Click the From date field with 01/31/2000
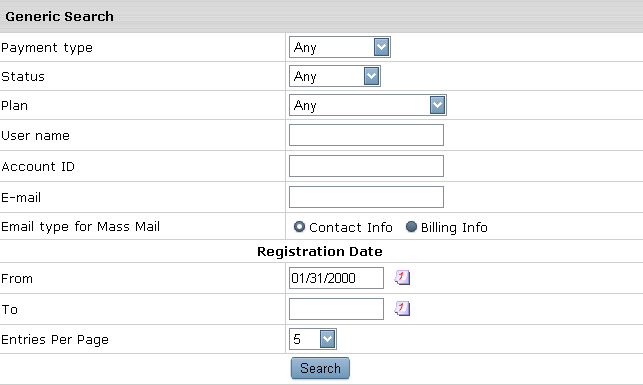 (x=336, y=278)
